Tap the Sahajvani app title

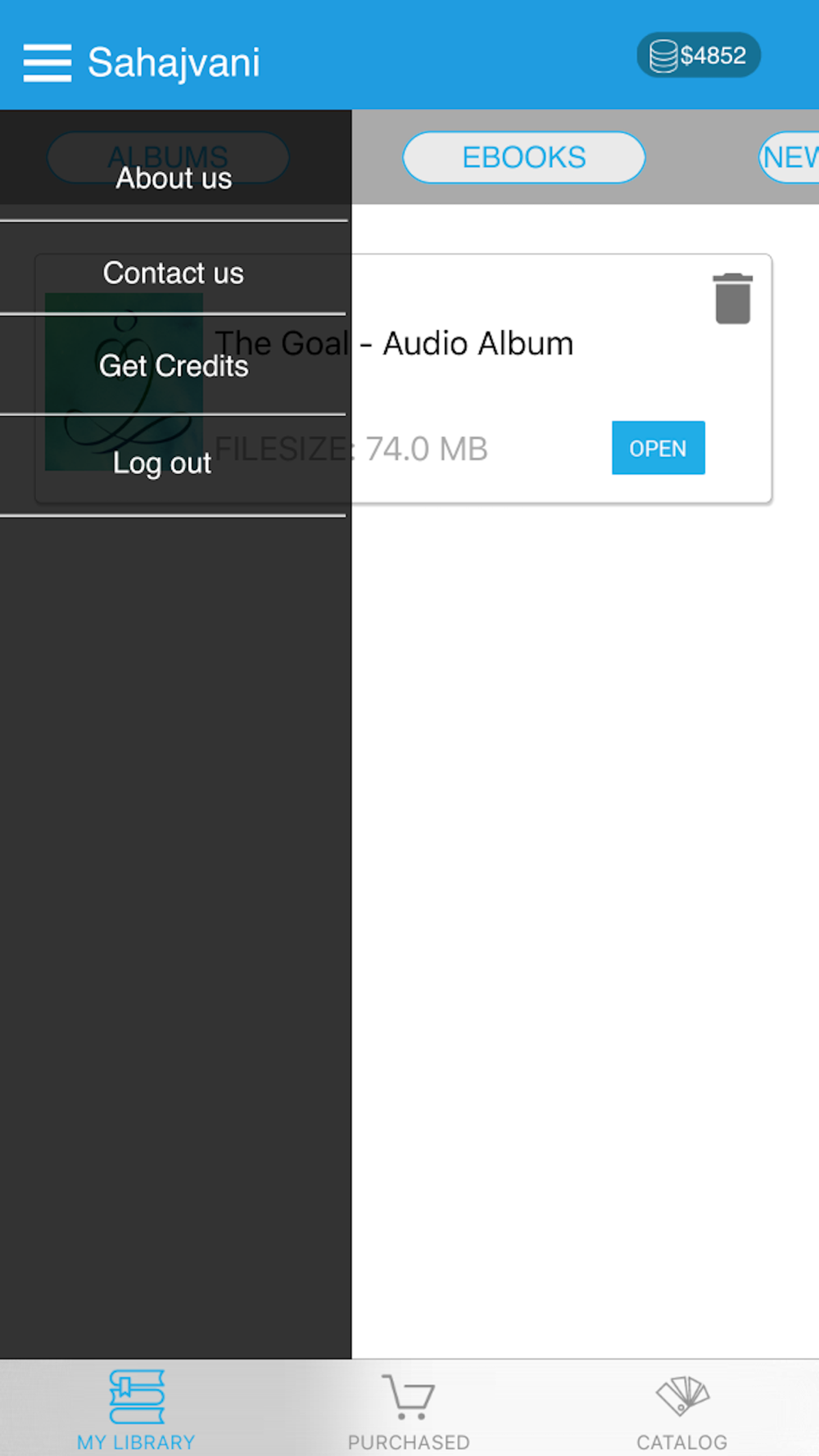174,63
